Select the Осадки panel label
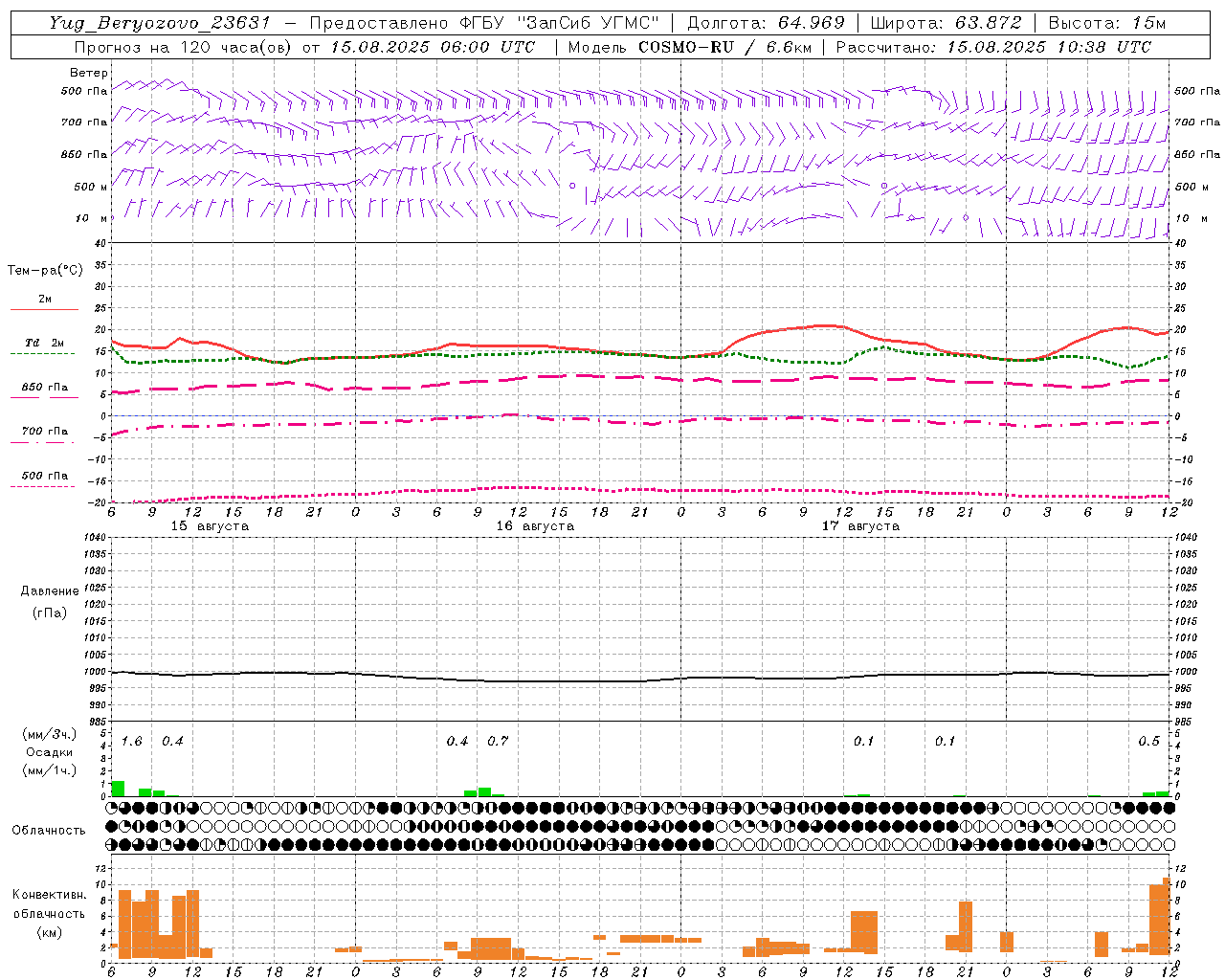1225x980 pixels. click(x=50, y=752)
